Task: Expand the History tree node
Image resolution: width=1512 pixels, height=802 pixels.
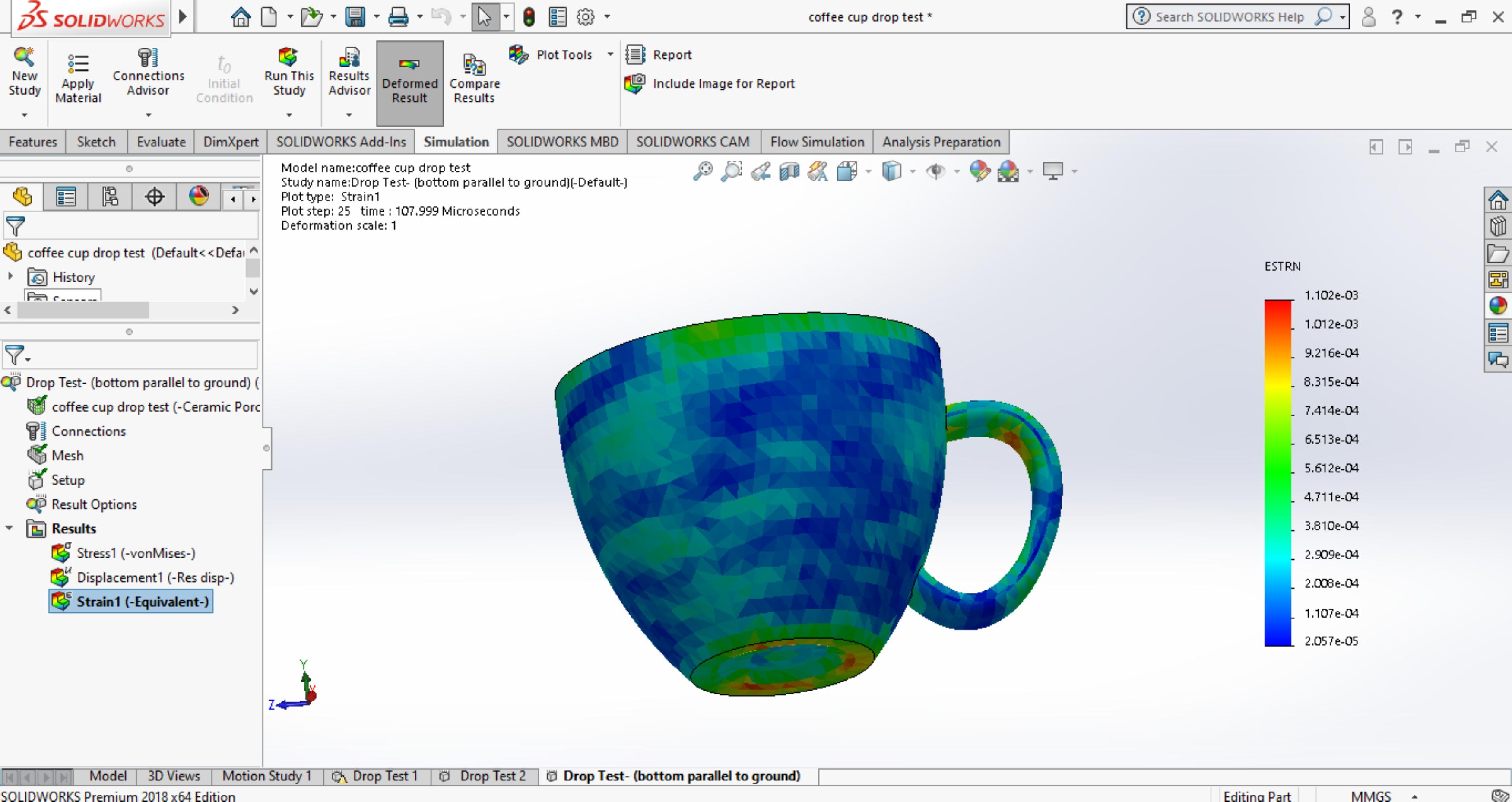Action: (10, 276)
